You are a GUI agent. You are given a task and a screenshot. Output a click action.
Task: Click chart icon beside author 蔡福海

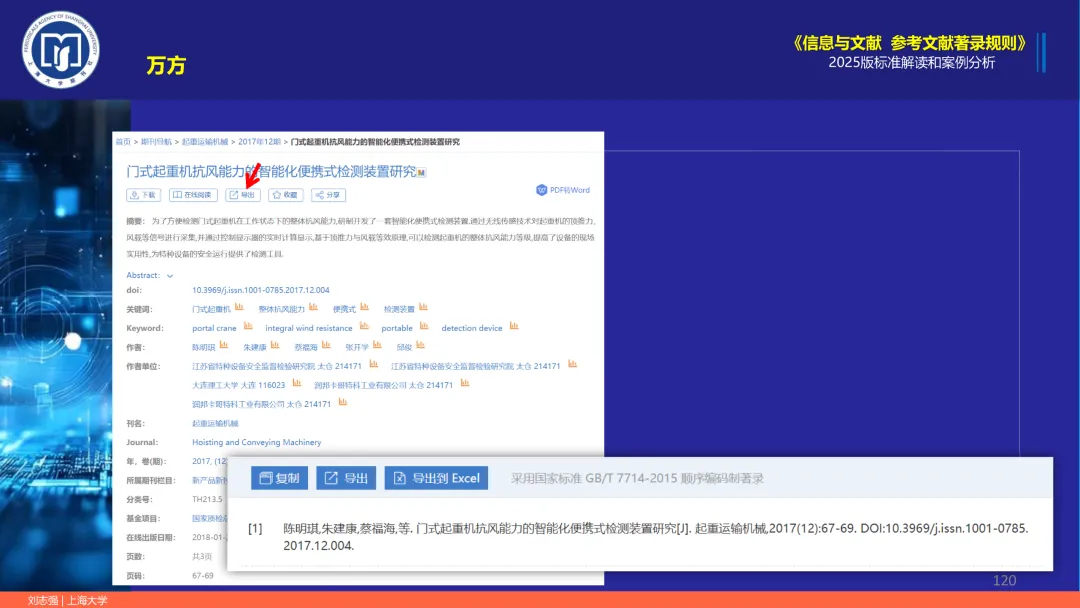click(326, 345)
